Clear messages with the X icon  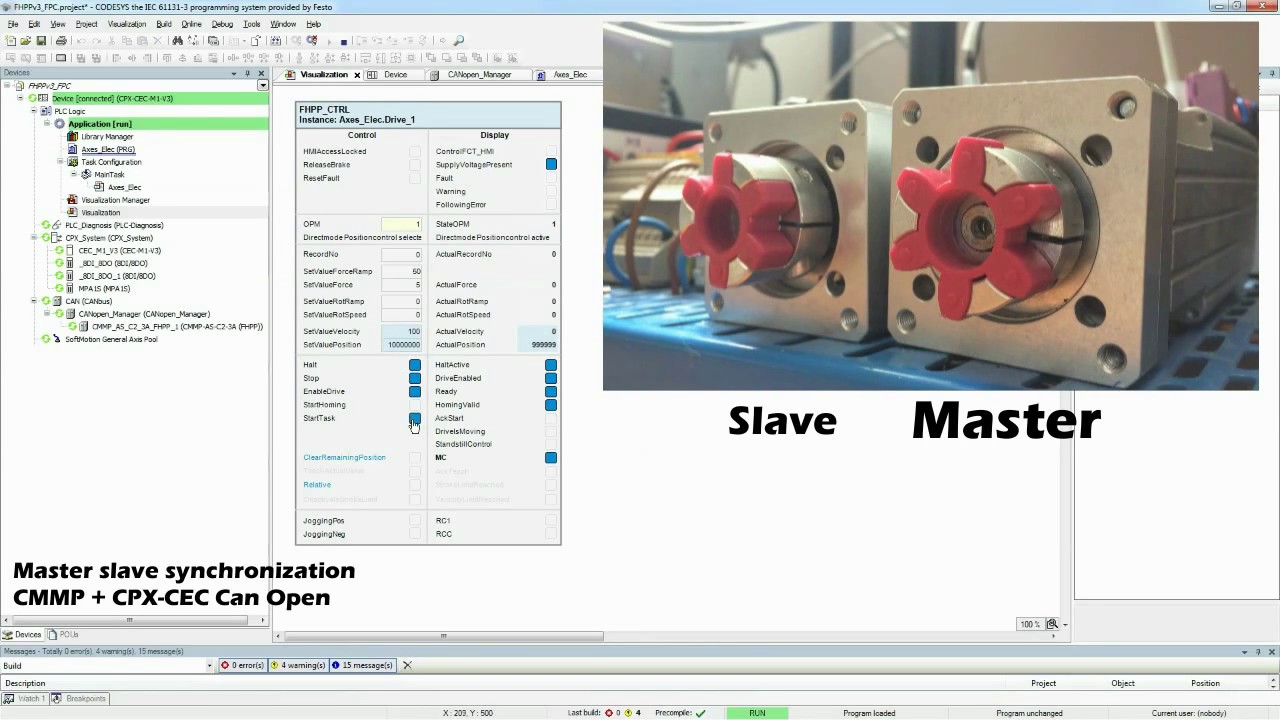(407, 665)
